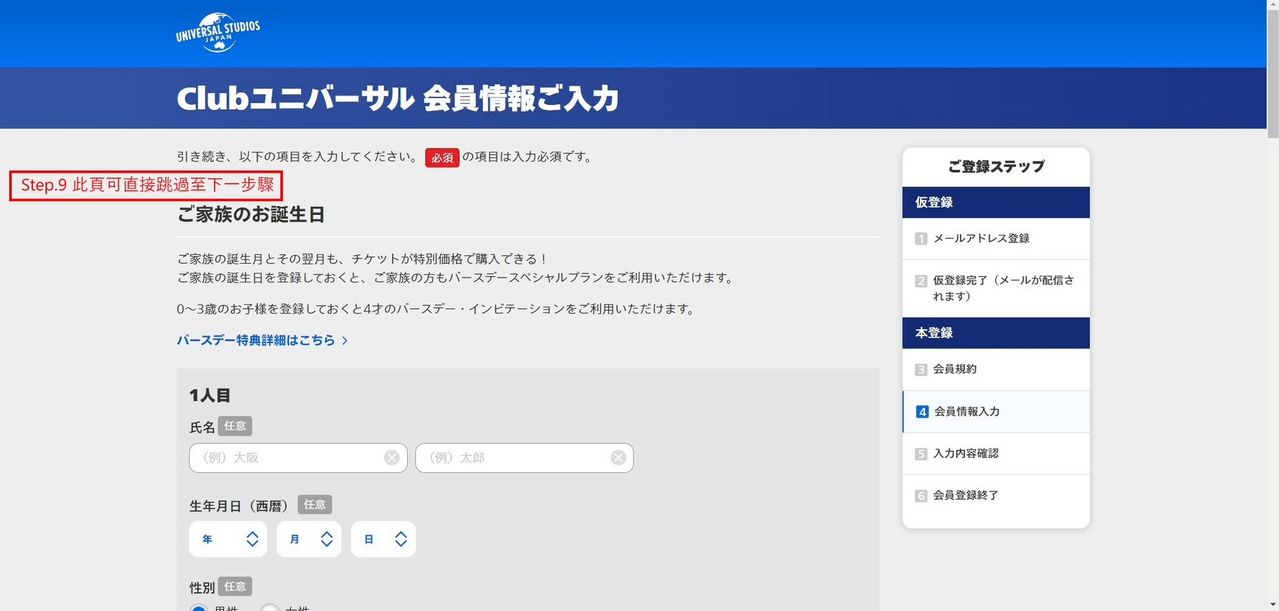Click the ご登録ステップ title
Image resolution: width=1279 pixels, height=611 pixels.
click(995, 167)
